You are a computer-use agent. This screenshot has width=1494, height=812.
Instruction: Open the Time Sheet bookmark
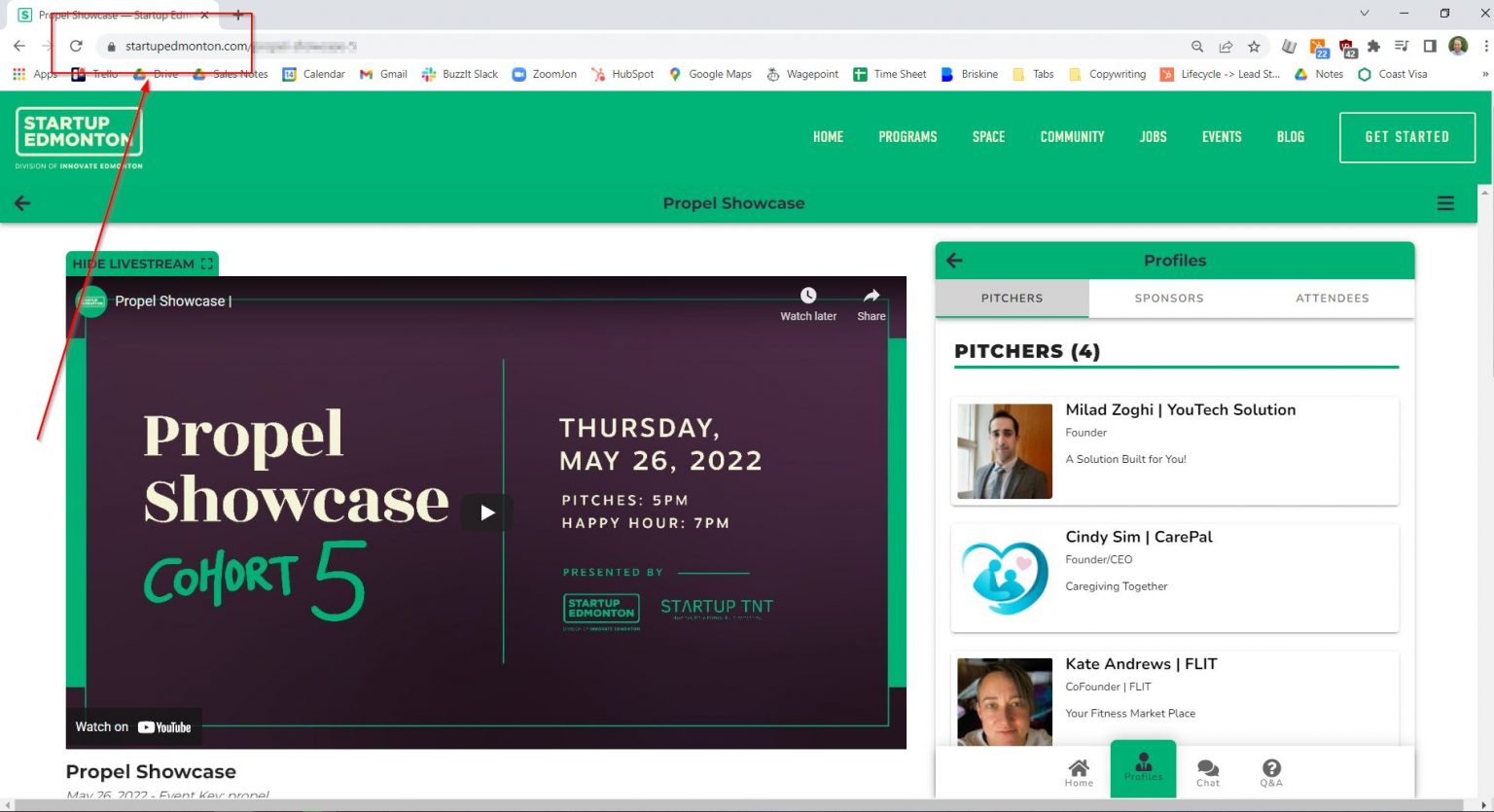click(889, 74)
